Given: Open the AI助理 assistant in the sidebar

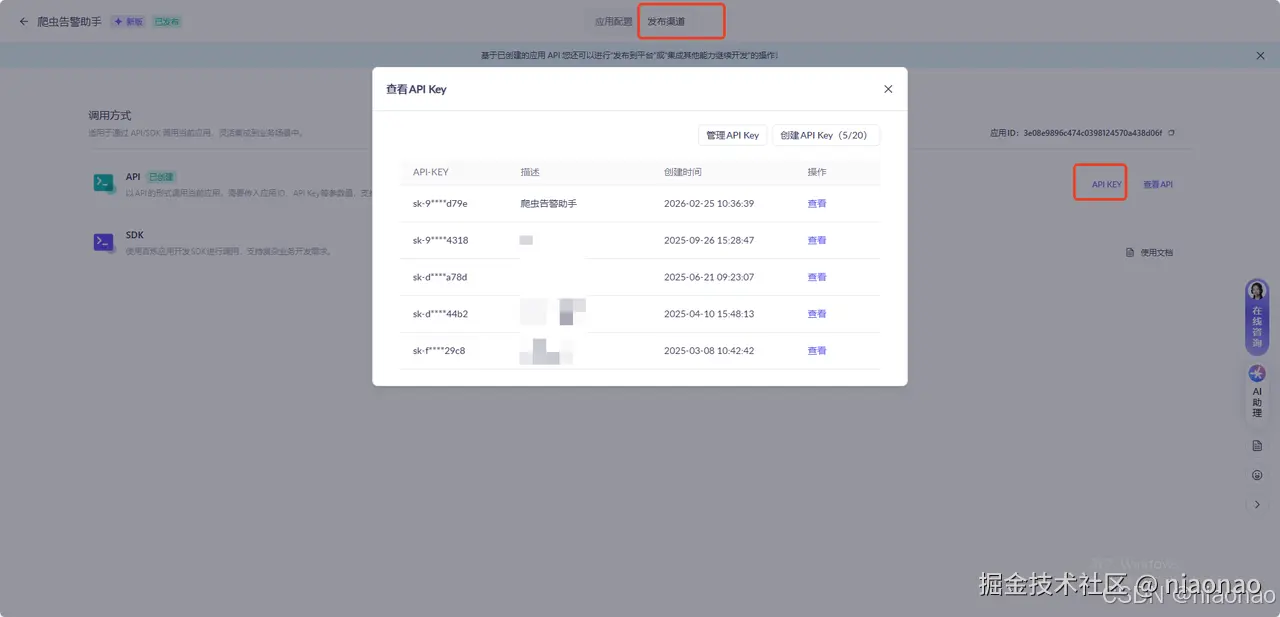Looking at the screenshot, I should pos(1257,373).
